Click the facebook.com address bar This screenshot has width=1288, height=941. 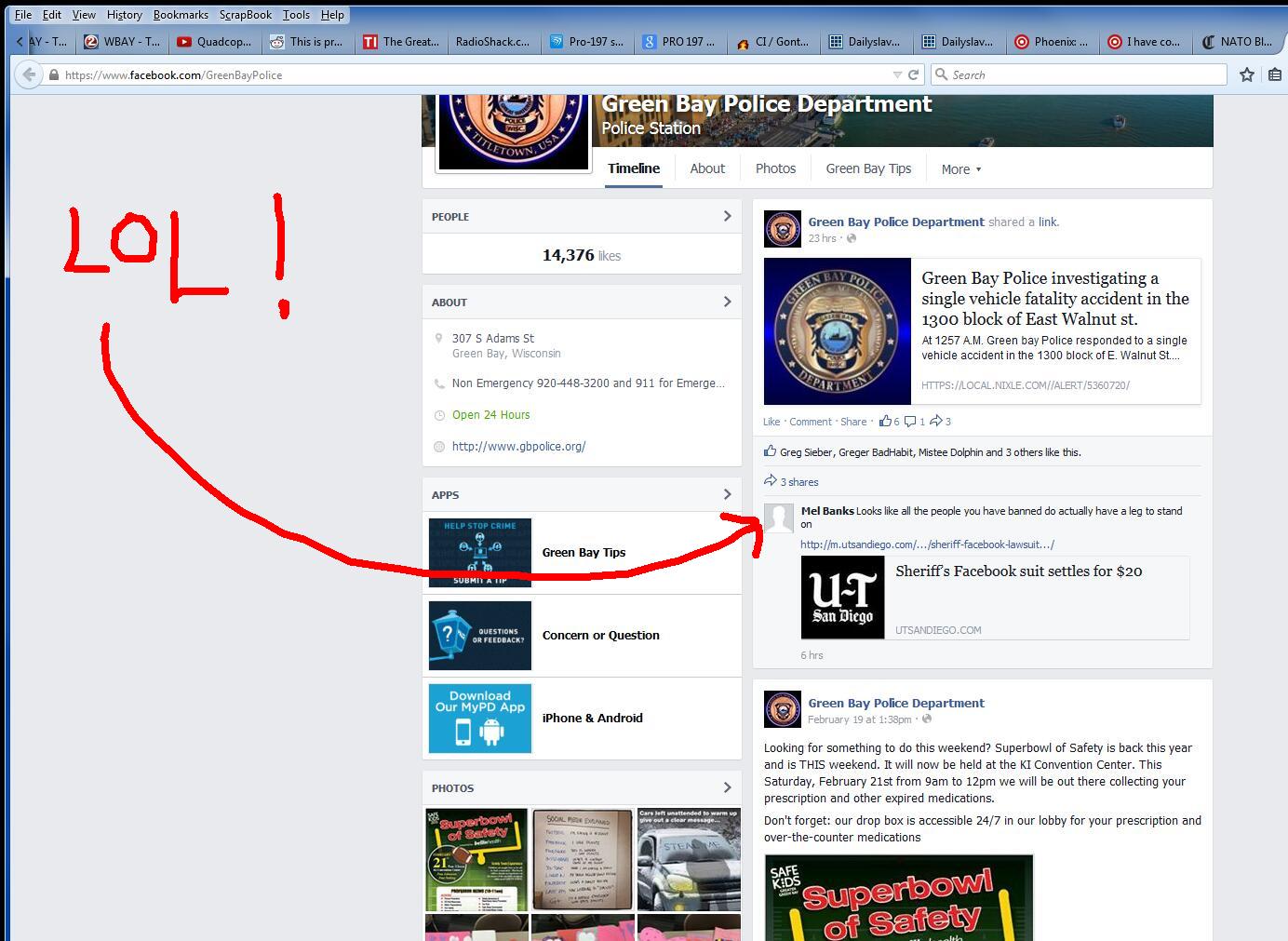(470, 75)
